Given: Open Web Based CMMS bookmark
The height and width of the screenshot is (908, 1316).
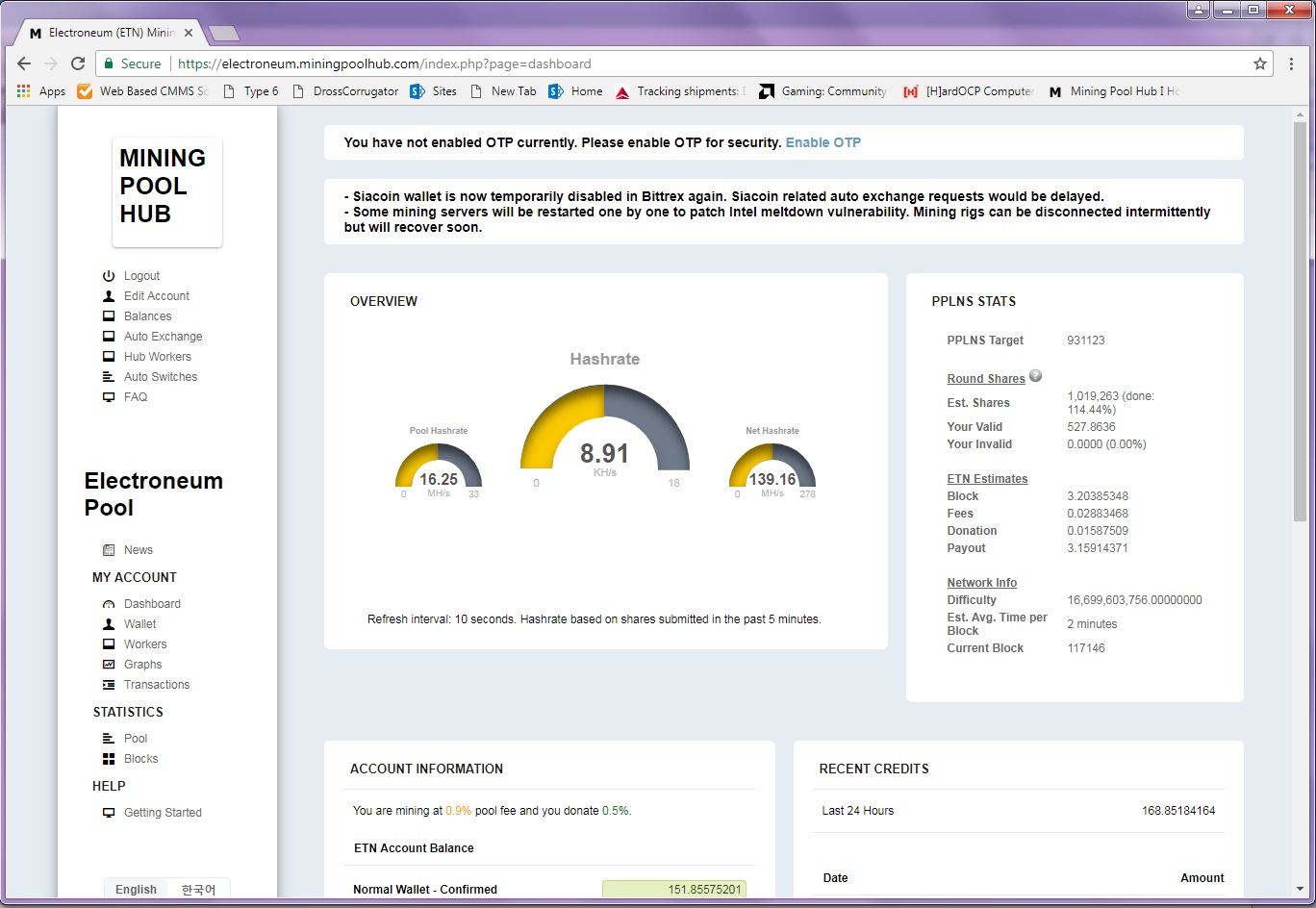Looking at the screenshot, I should [142, 91].
